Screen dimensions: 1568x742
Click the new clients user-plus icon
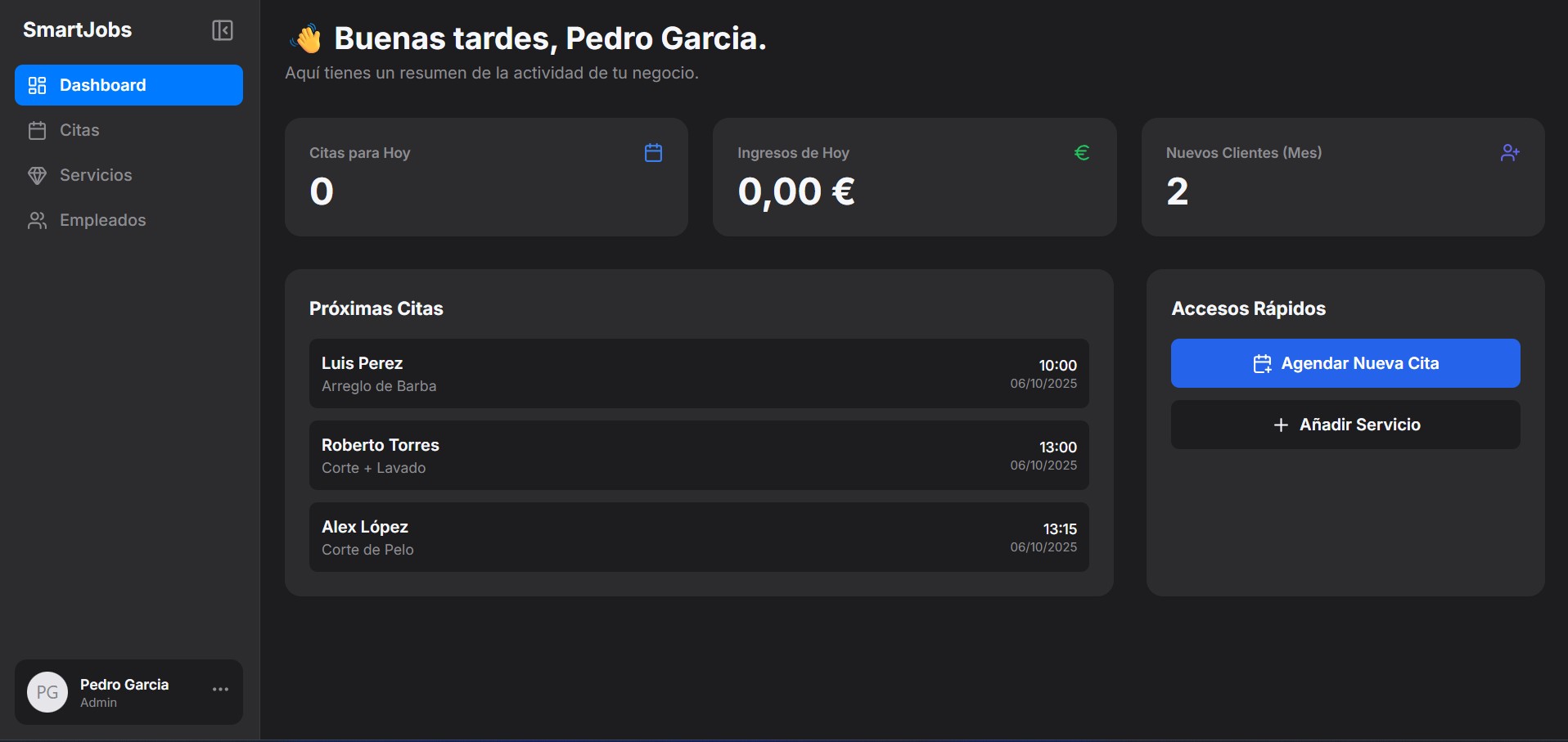pyautogui.click(x=1510, y=153)
